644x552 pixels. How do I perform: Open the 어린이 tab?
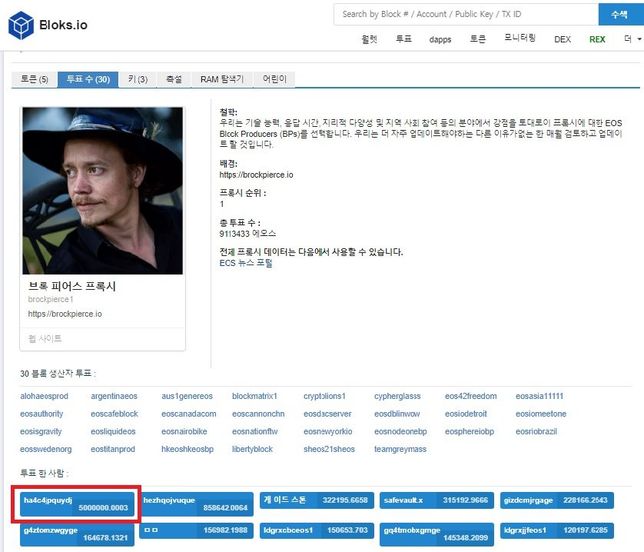pyautogui.click(x=274, y=79)
